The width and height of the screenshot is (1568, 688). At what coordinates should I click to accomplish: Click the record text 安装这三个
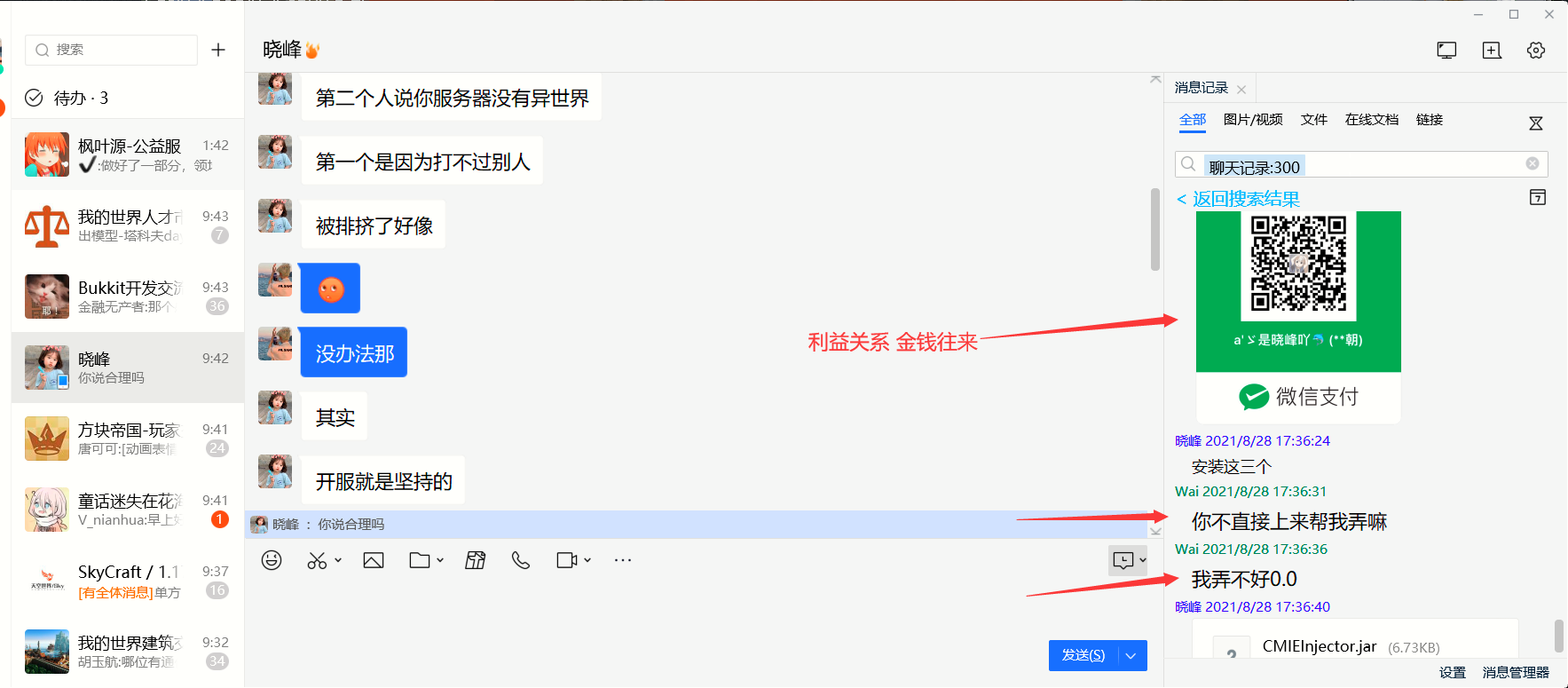click(1232, 467)
